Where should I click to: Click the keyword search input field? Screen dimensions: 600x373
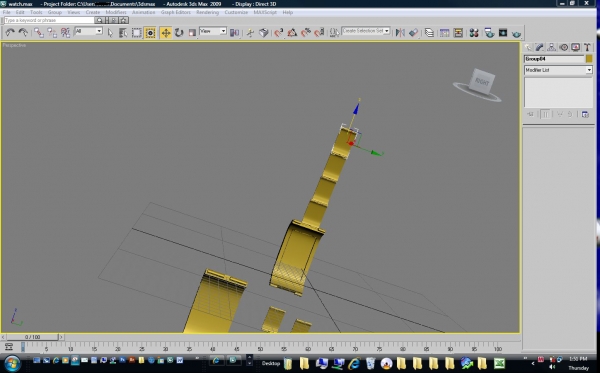point(49,20)
